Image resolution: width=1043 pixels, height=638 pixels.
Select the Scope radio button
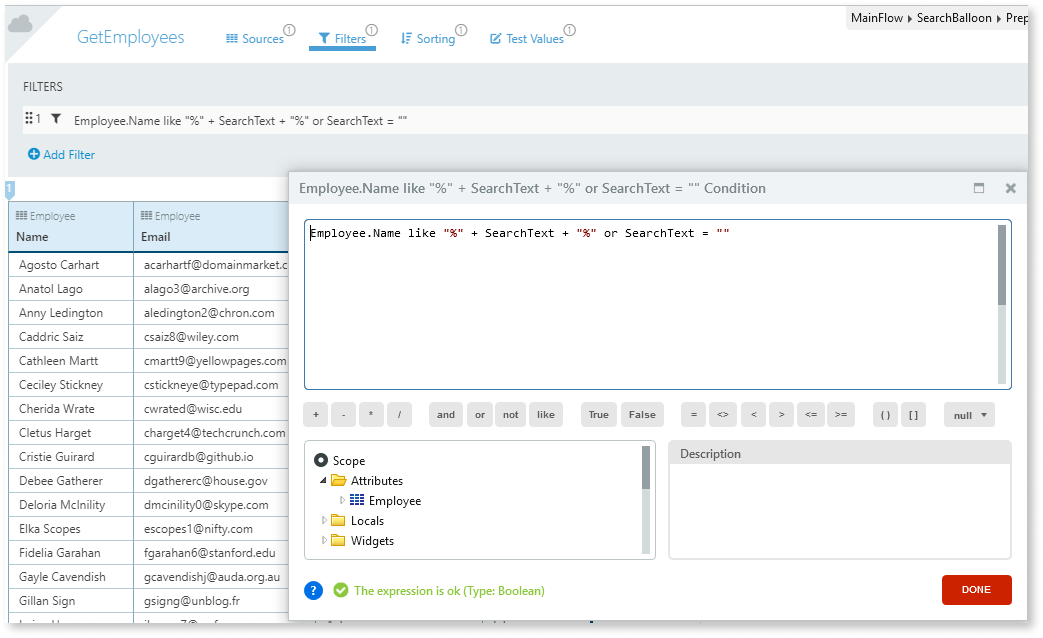pos(320,461)
